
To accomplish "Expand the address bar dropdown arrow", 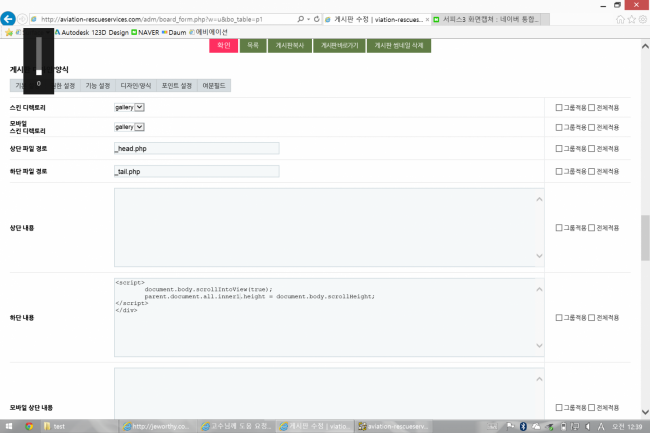I will (x=308, y=19).
